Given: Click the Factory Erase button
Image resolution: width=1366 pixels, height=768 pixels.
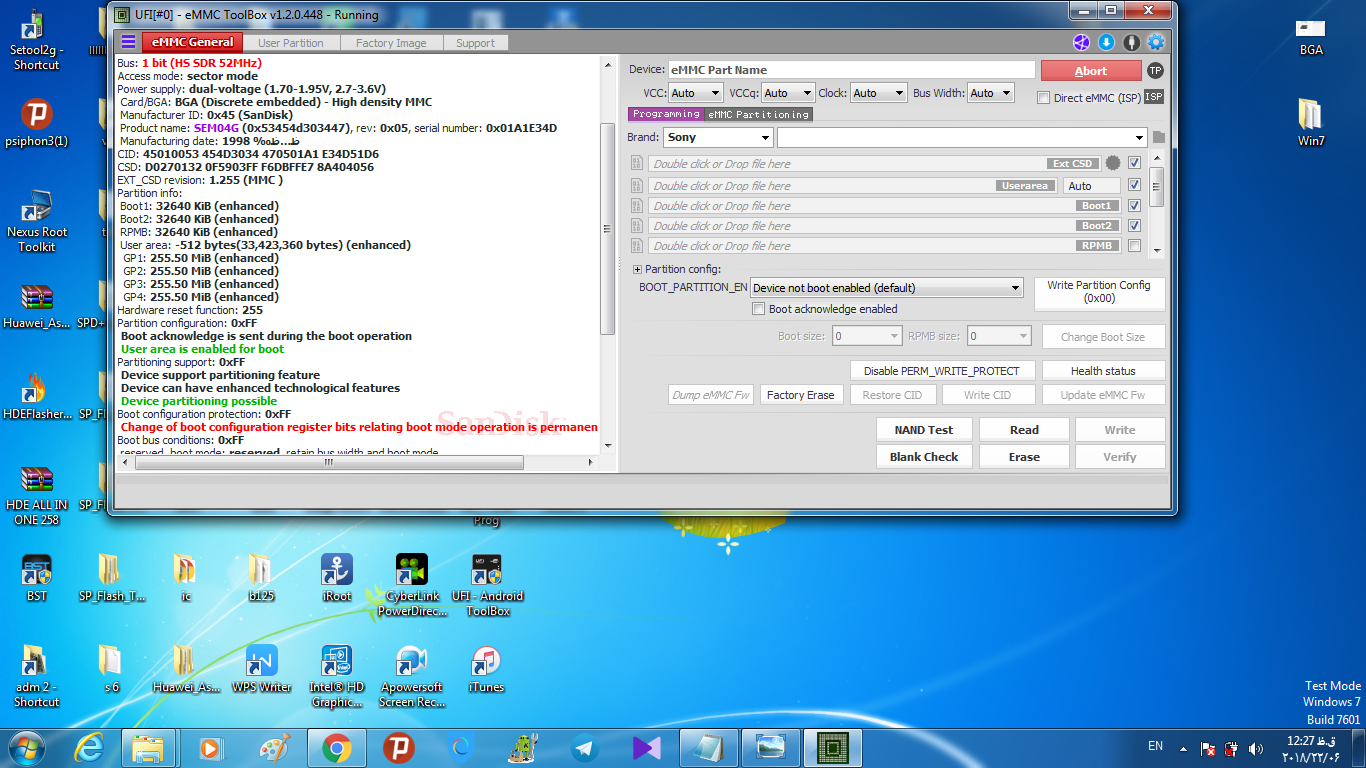Looking at the screenshot, I should click(x=801, y=395).
